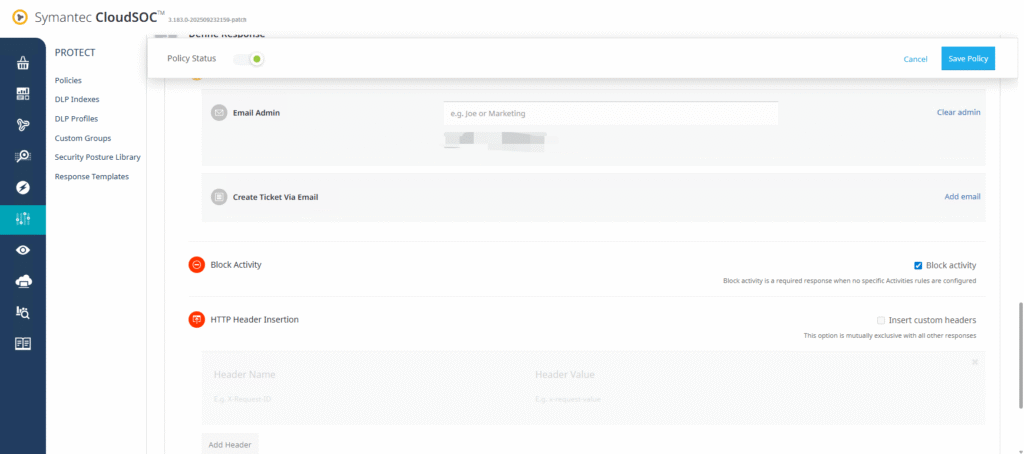
Task: Click the HTTP Header Insertion icon
Action: [x=196, y=320]
